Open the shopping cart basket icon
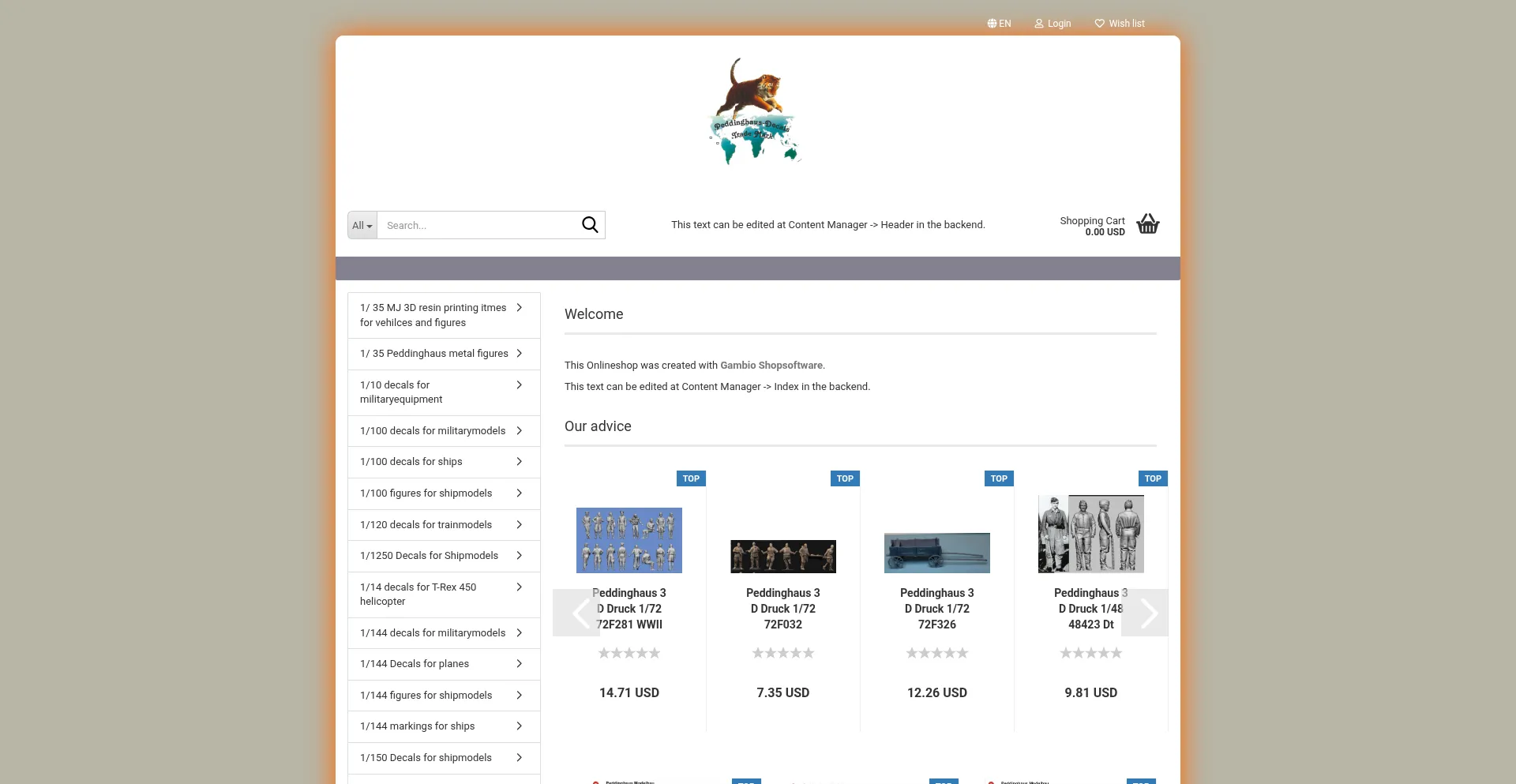 pos(1148,224)
